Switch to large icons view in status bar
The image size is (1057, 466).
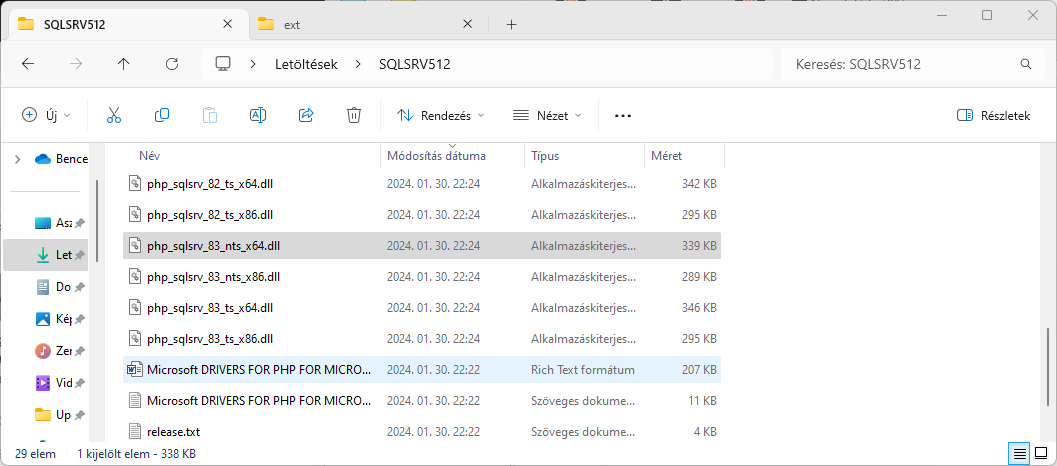pos(1041,453)
